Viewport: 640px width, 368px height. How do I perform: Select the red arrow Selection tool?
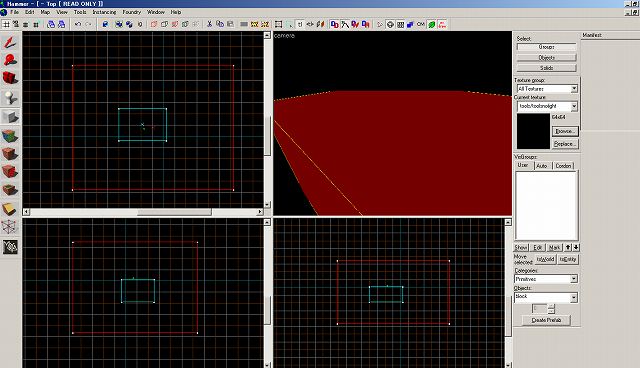10,42
